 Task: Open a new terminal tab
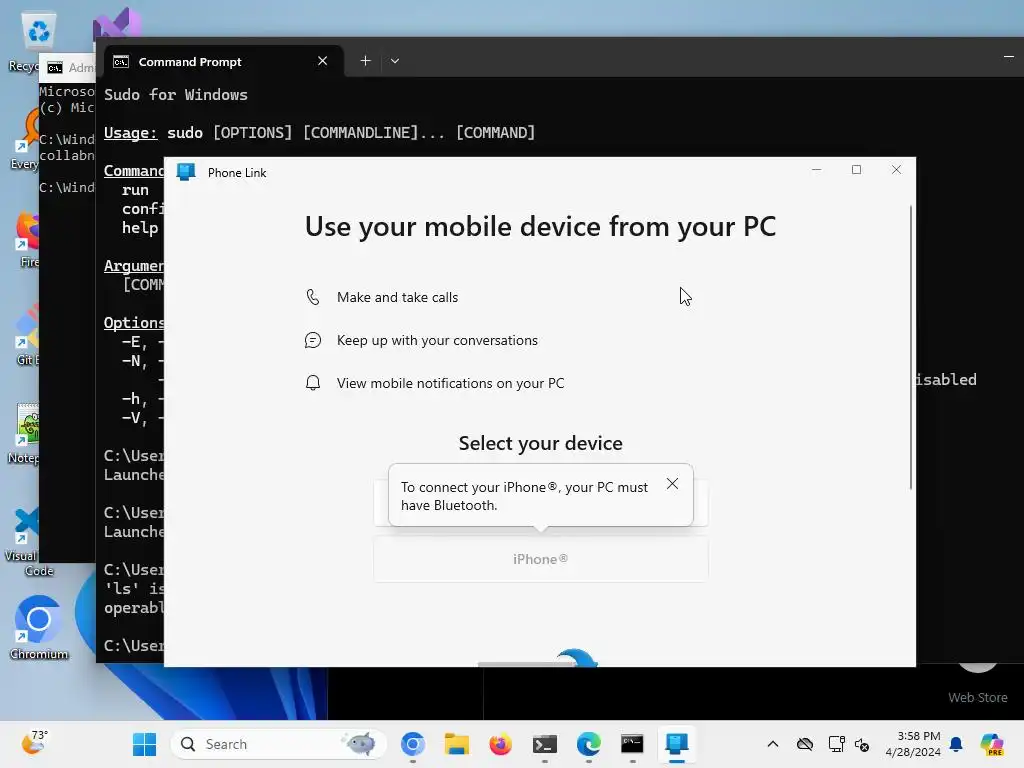pos(366,61)
